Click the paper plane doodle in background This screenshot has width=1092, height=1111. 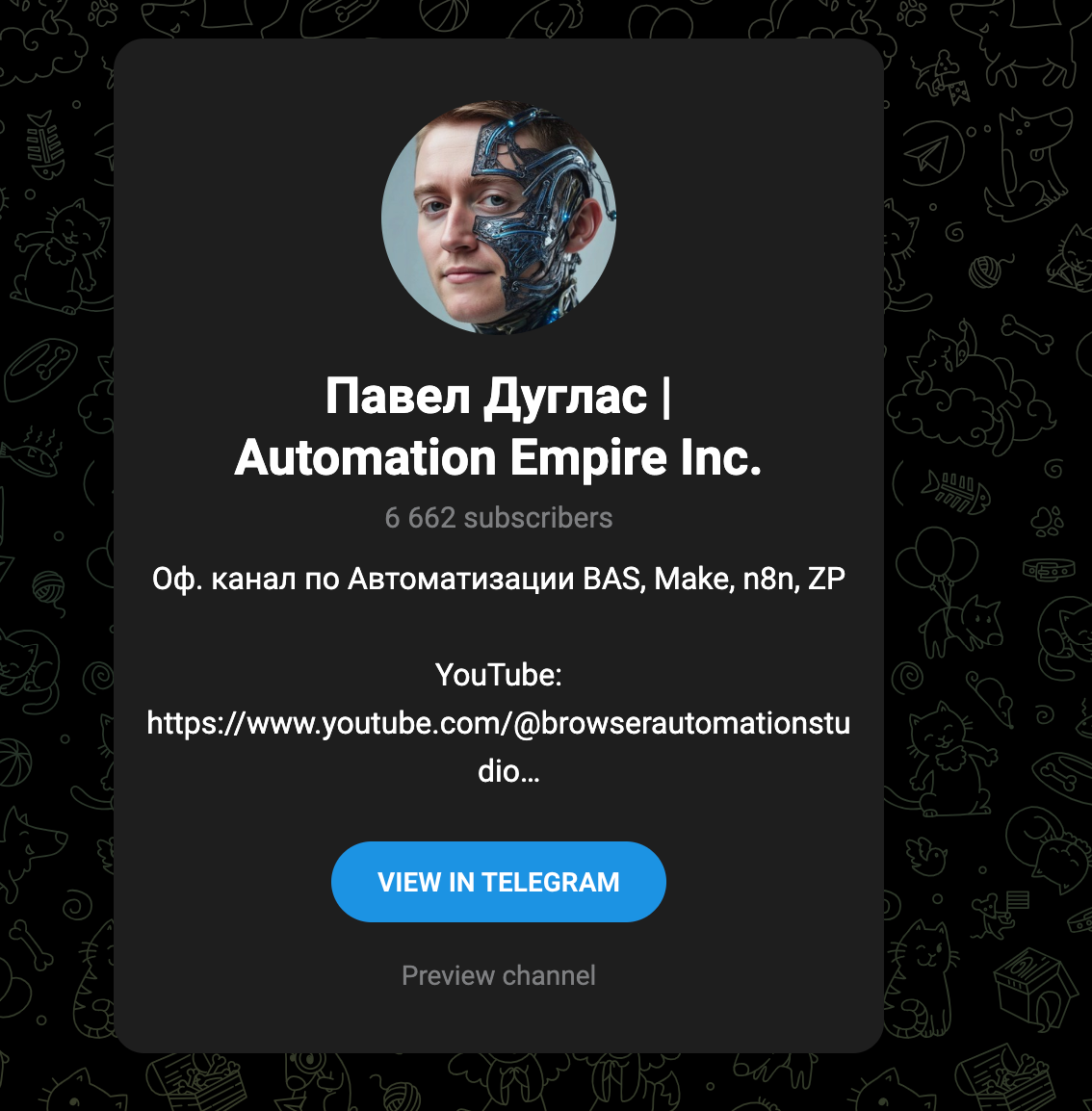click(x=929, y=153)
